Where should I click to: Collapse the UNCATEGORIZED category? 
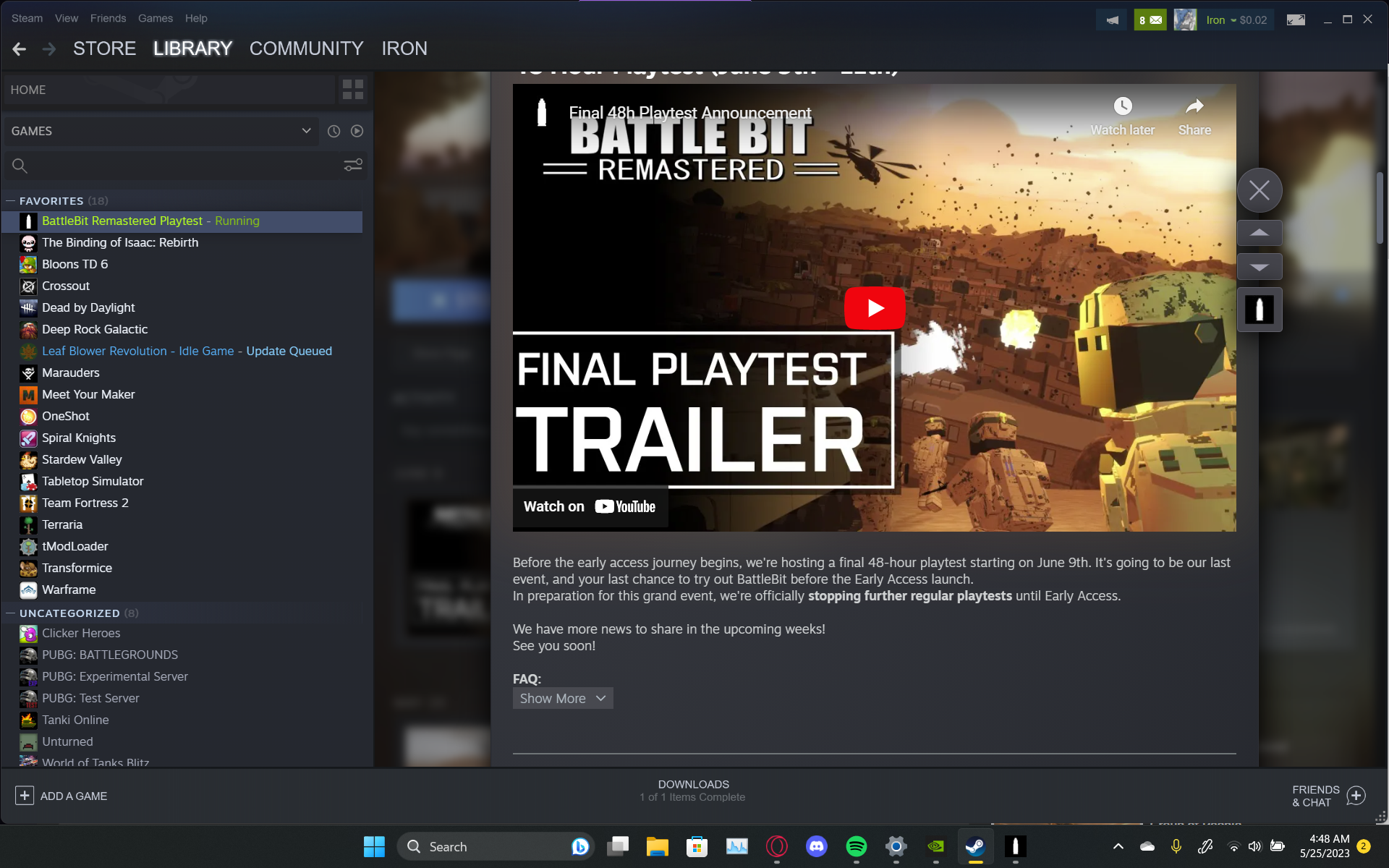point(11,613)
